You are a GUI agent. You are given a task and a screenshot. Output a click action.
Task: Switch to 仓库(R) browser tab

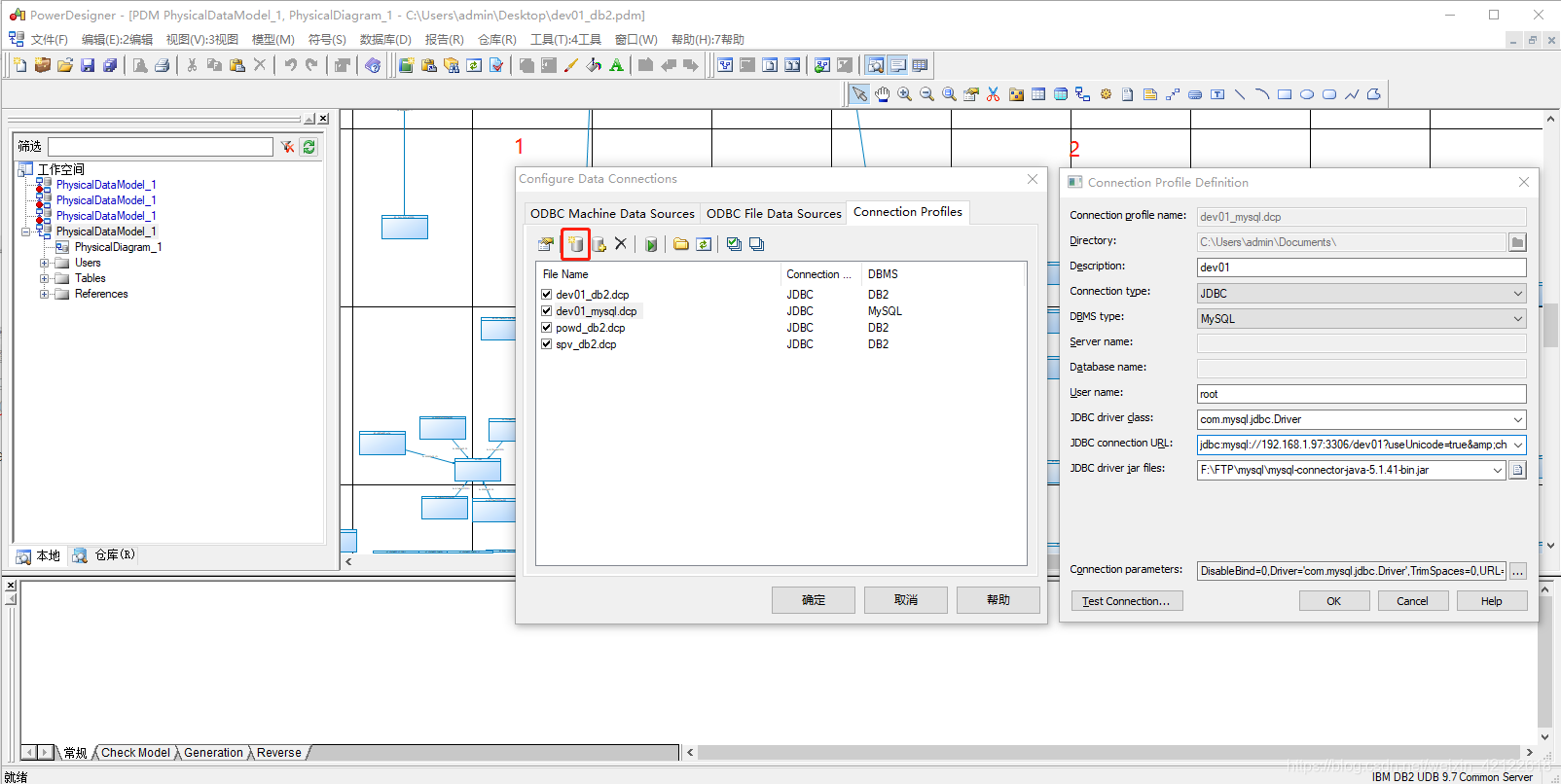[x=105, y=555]
